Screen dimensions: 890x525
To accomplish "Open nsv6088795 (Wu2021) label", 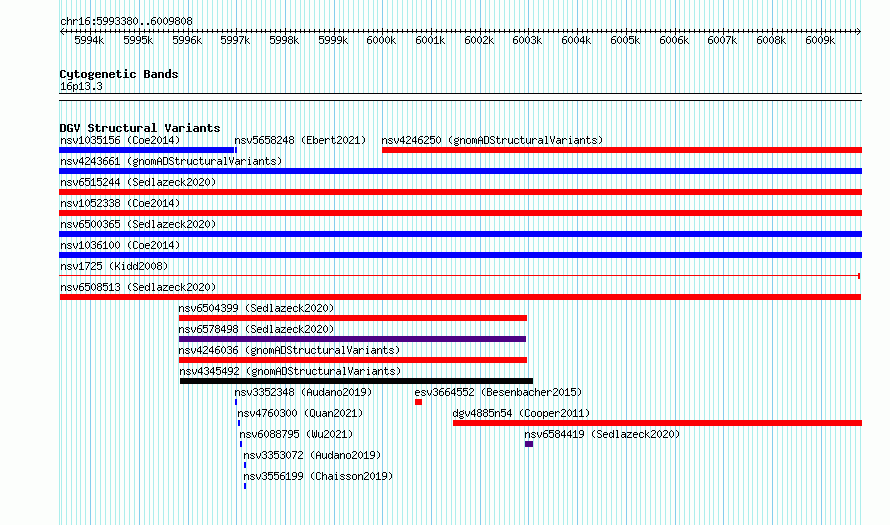I will [296, 434].
